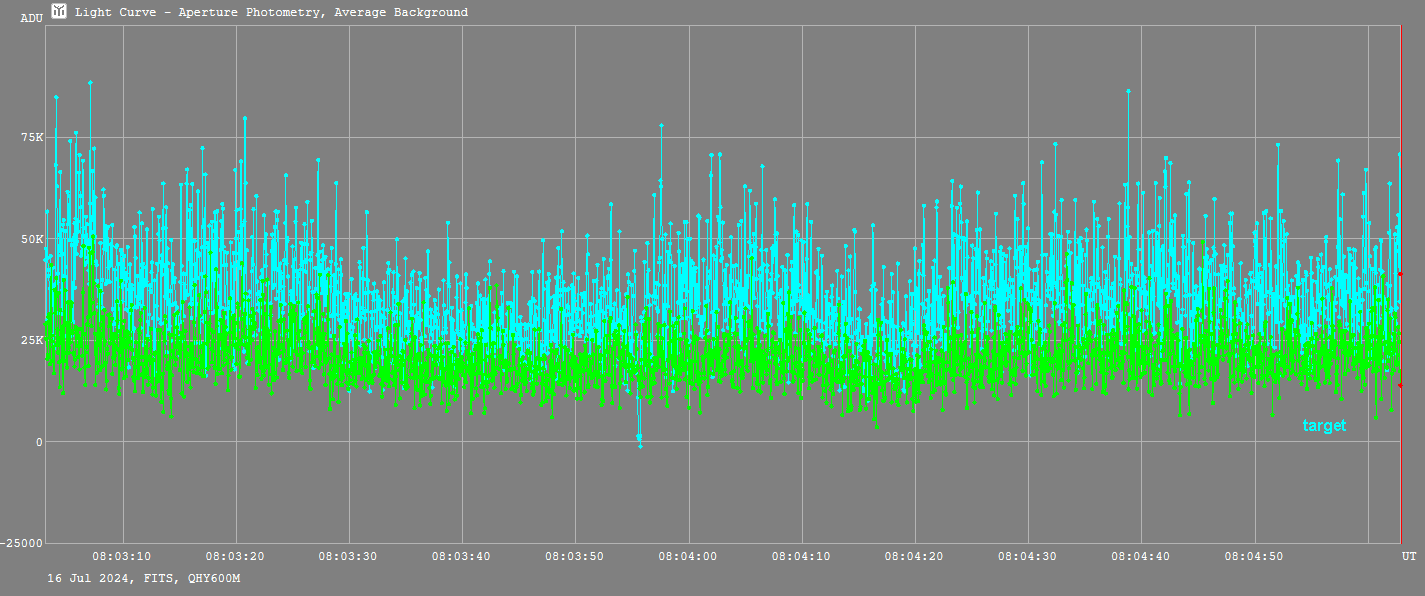Viewport: 1425px width, 596px height.
Task: Click the 08:04:20 time label
Action: coord(914,555)
